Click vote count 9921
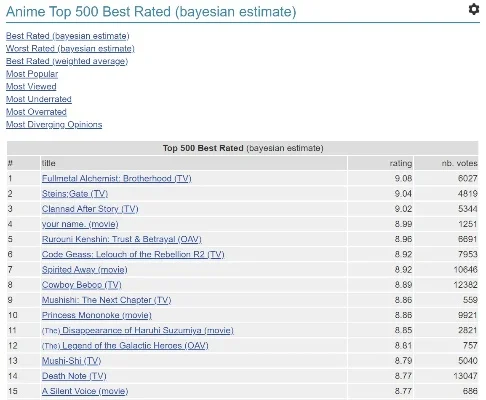Viewport: 486px width, 400px height. [x=468, y=315]
